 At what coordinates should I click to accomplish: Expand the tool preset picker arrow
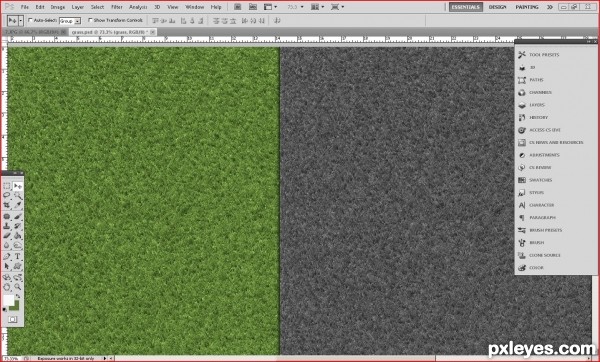pos(21,20)
